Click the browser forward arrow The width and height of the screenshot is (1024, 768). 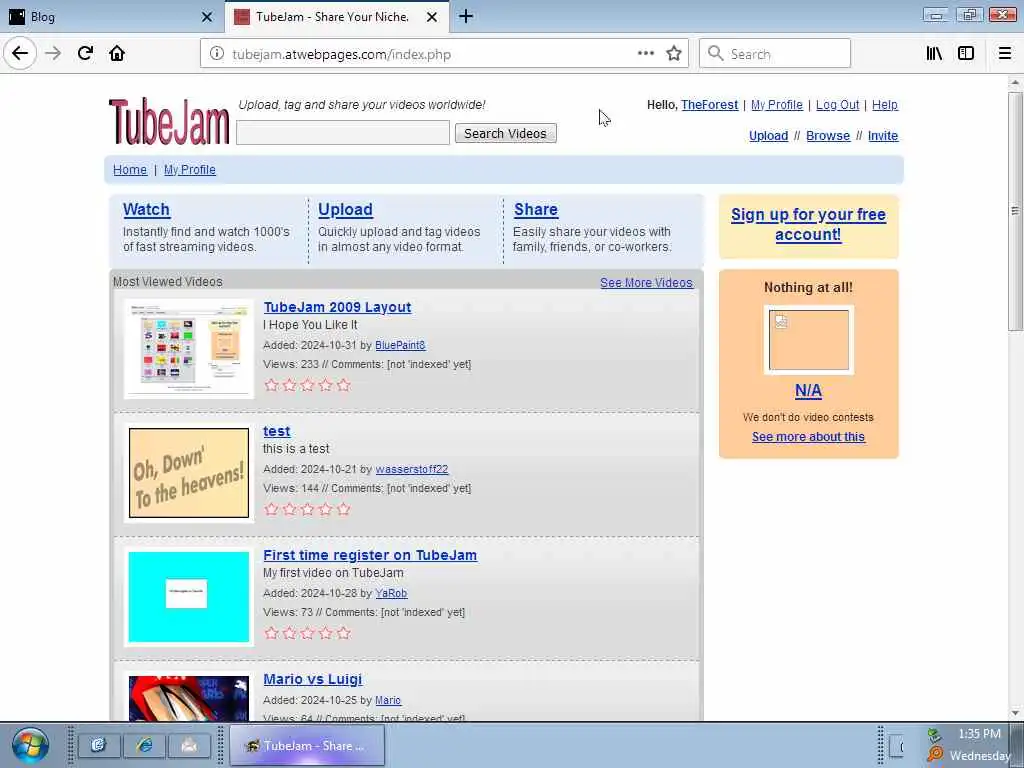(x=53, y=53)
